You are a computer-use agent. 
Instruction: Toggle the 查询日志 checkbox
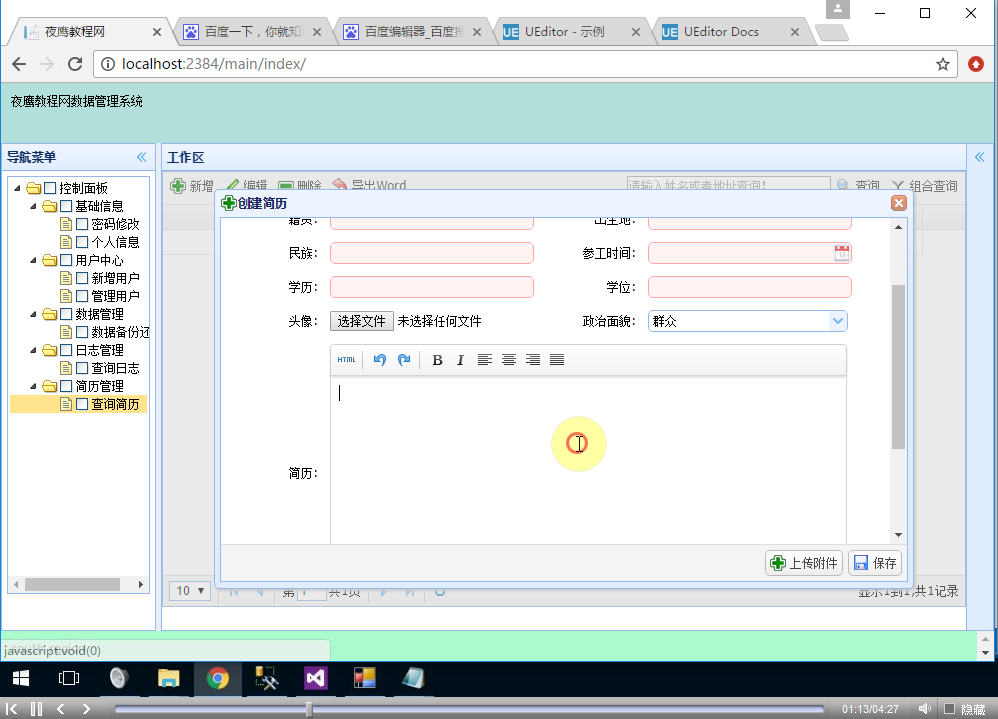82,368
